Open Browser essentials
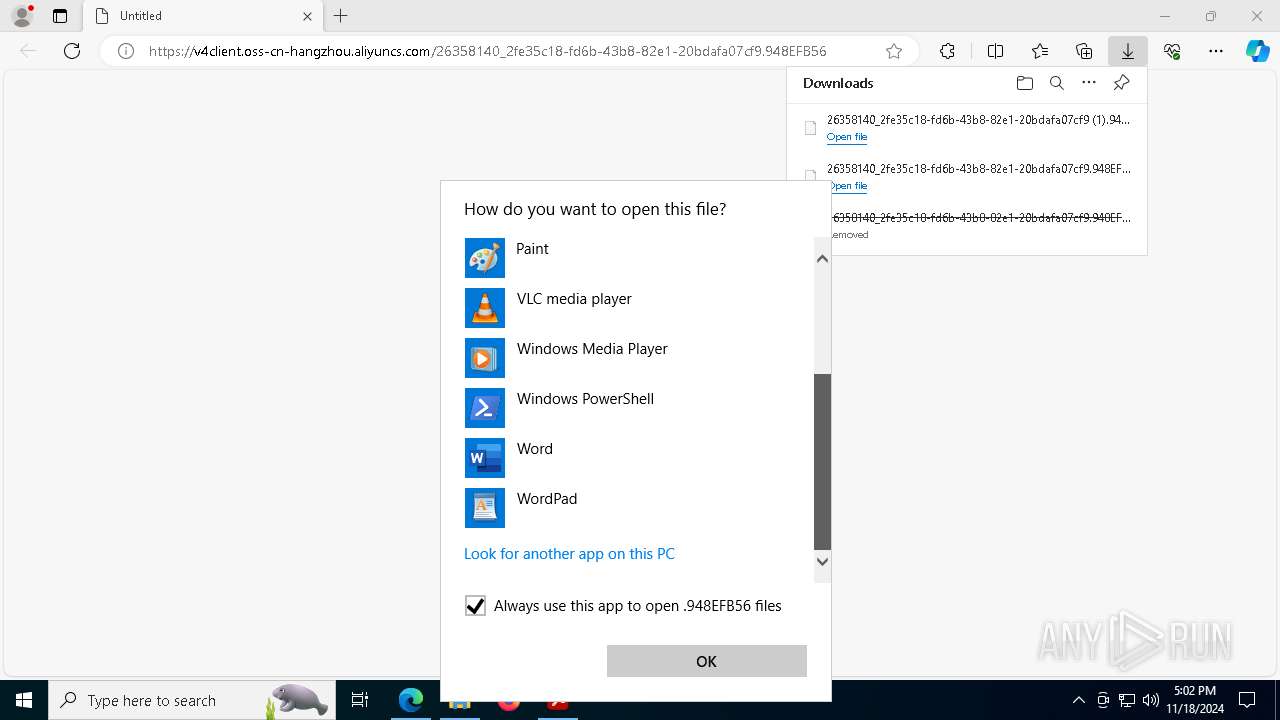 [x=1172, y=51]
